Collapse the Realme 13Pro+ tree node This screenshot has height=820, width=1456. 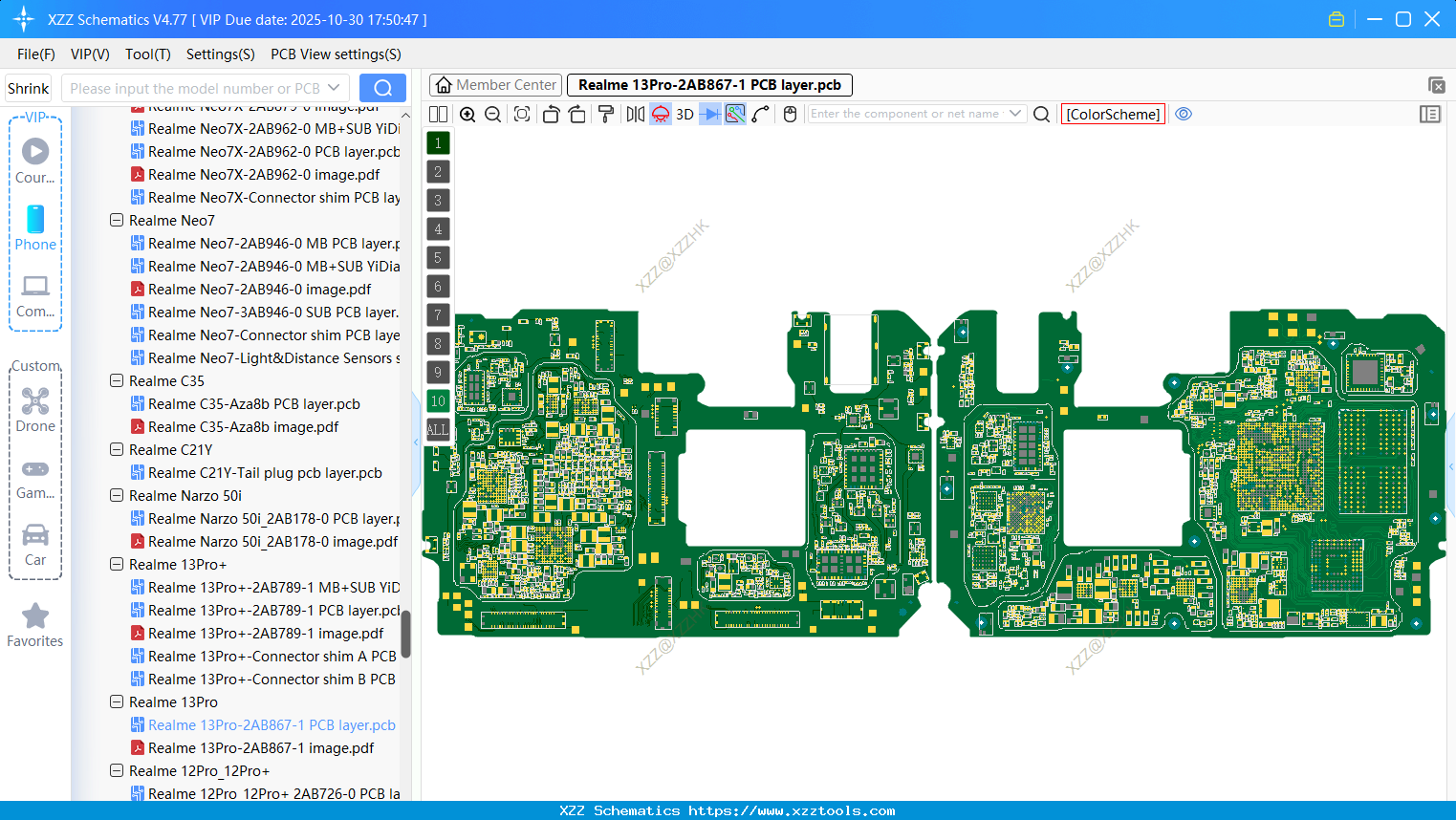[116, 564]
